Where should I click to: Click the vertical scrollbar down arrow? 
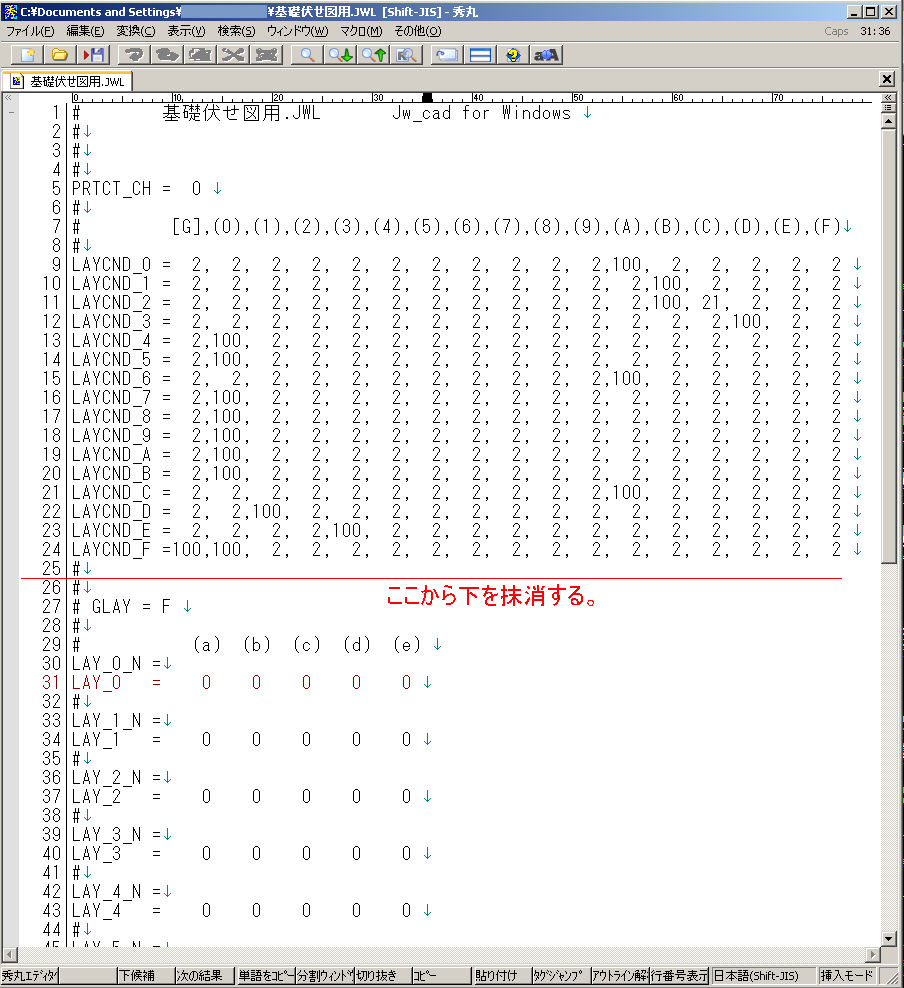point(888,938)
